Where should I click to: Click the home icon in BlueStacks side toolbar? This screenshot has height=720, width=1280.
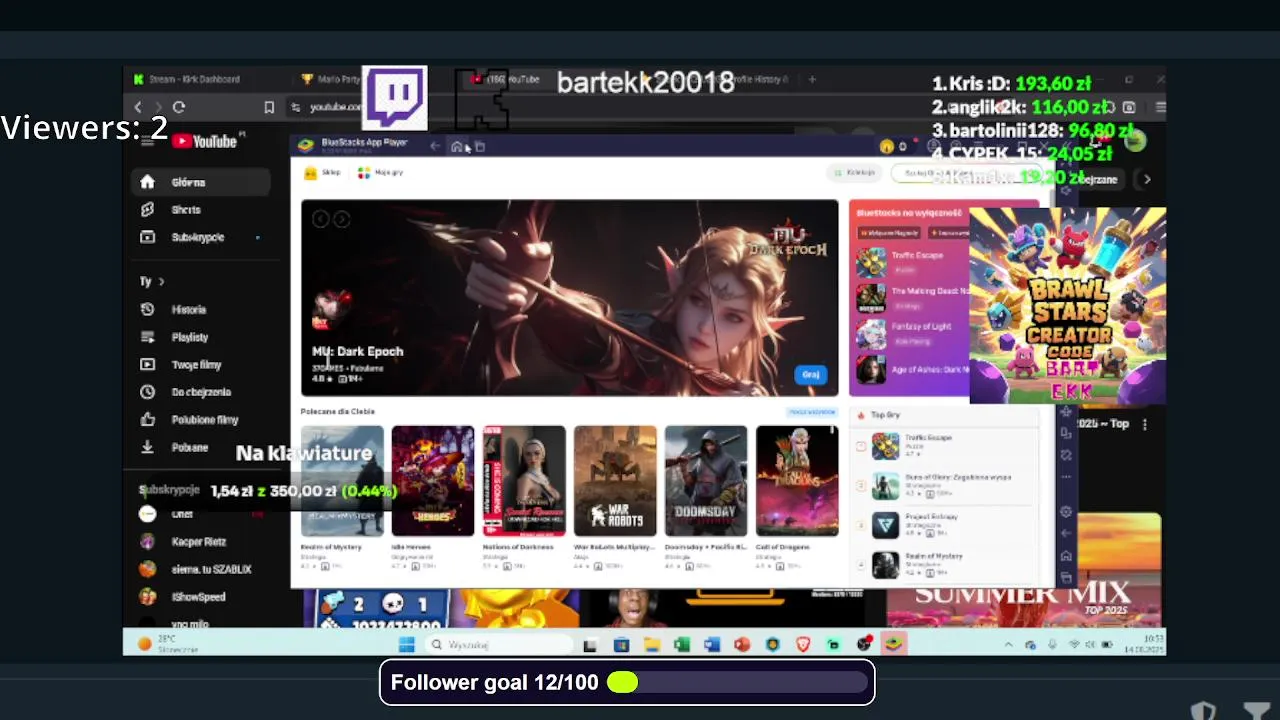coord(1066,556)
